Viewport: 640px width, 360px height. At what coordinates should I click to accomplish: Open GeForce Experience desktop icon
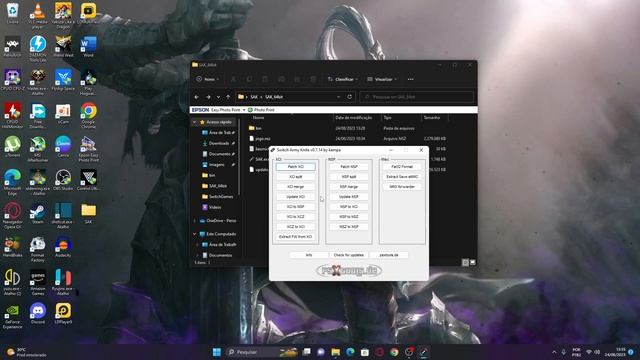click(13, 316)
